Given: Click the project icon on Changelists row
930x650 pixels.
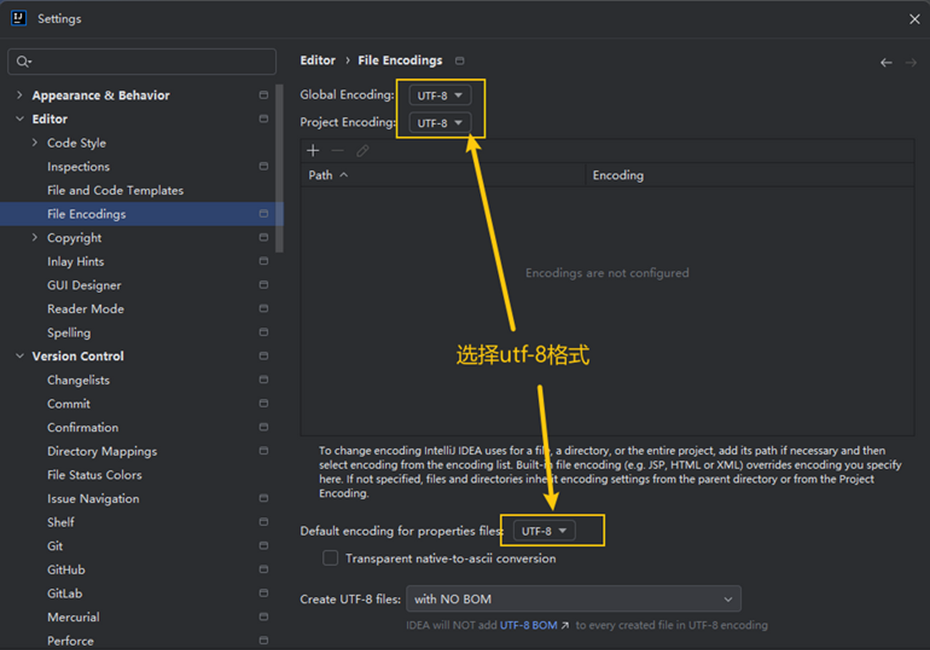Looking at the screenshot, I should (x=263, y=380).
